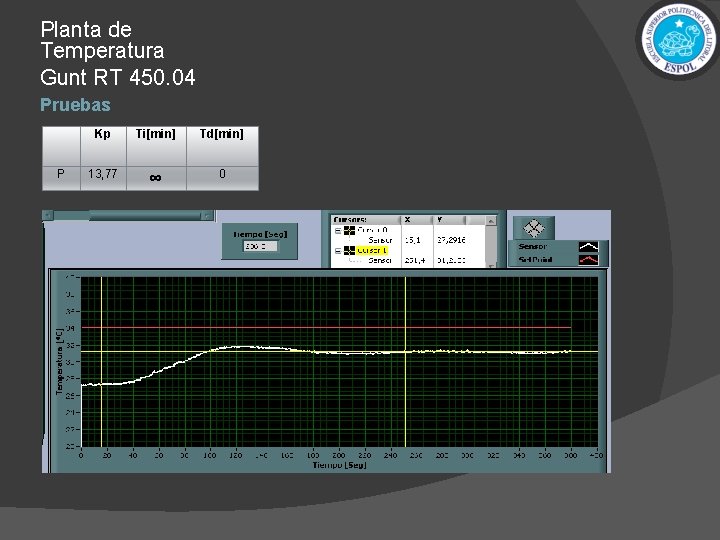Click the x-axis tick label 200
Screen dimensions: 720x540
(x=338, y=456)
